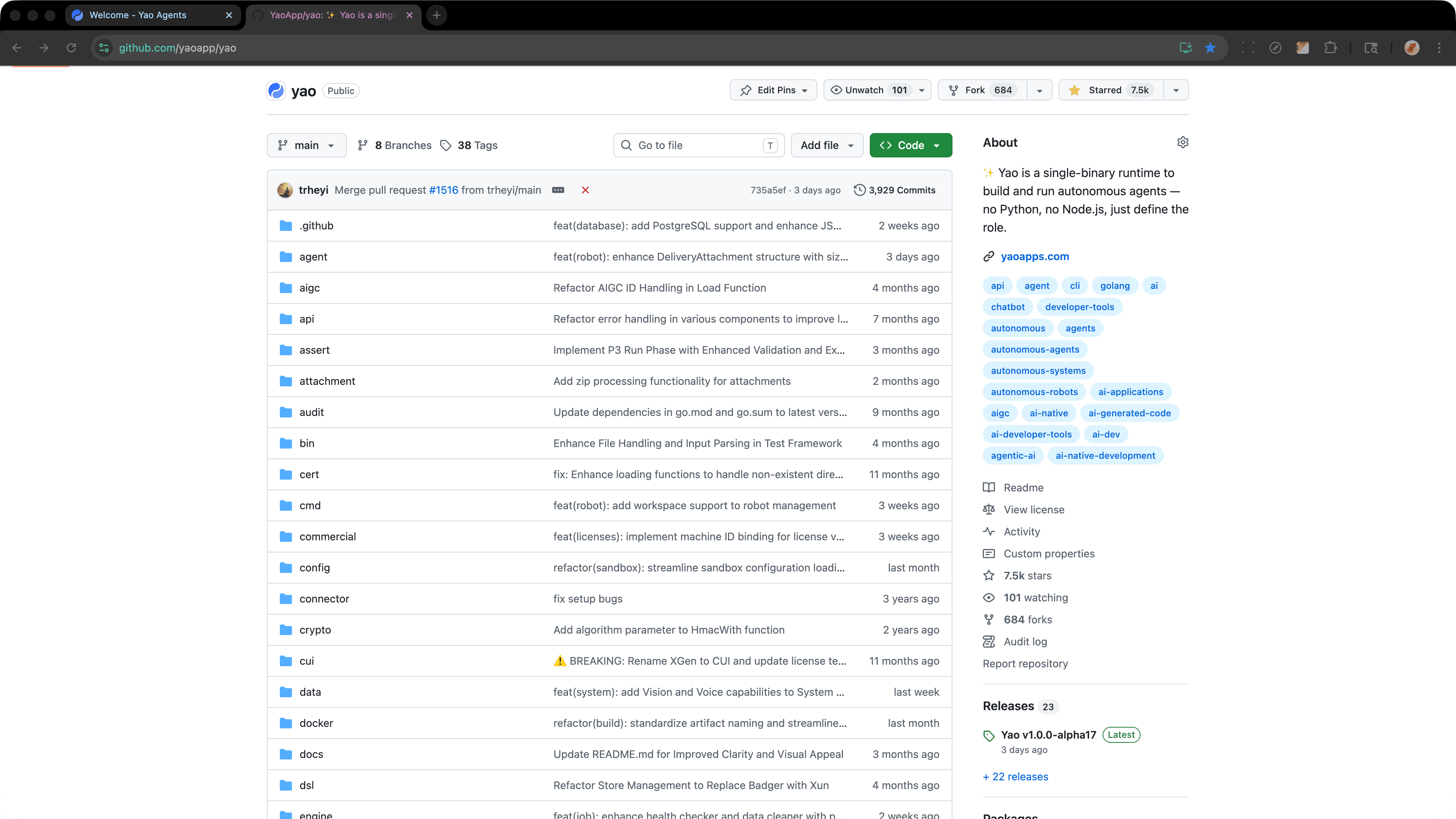This screenshot has height=819, width=1456.
Task: Click the license scale icon
Action: pos(988,509)
